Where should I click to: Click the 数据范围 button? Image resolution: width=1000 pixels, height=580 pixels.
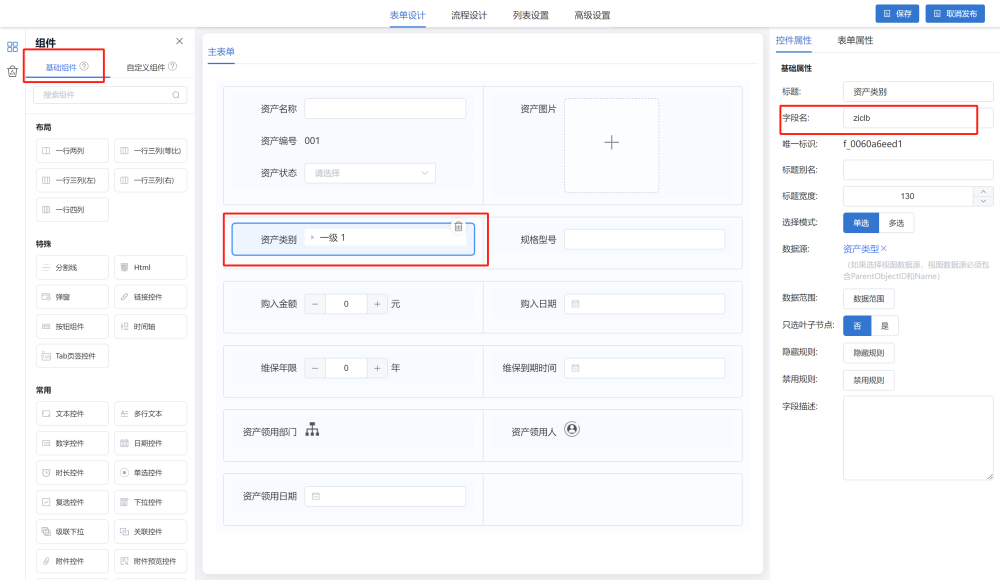tap(868, 298)
